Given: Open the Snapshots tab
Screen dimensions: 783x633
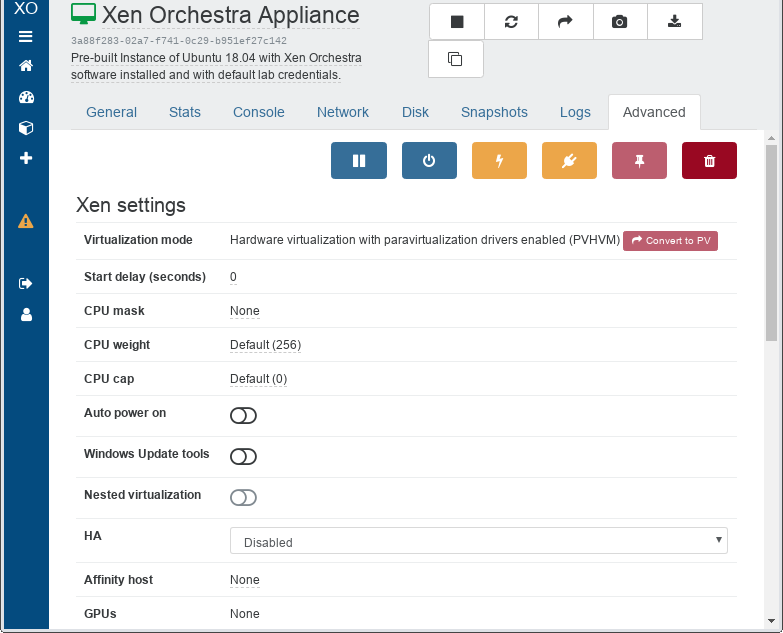Looking at the screenshot, I should [494, 112].
